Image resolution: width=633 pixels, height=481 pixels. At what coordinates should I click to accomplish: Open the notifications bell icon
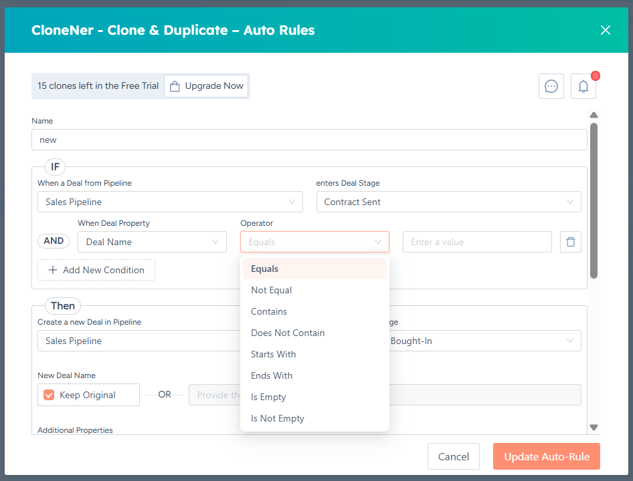click(583, 86)
